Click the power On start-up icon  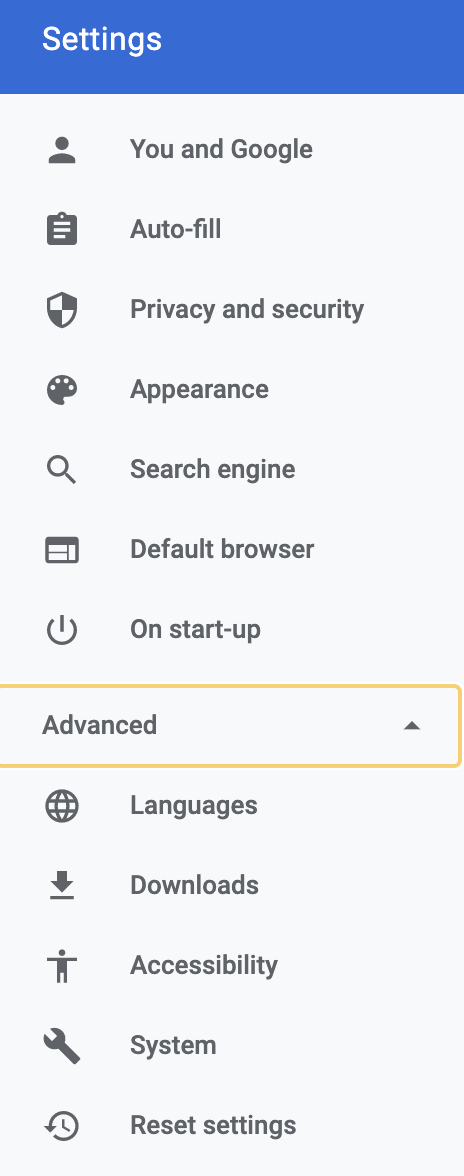point(62,629)
